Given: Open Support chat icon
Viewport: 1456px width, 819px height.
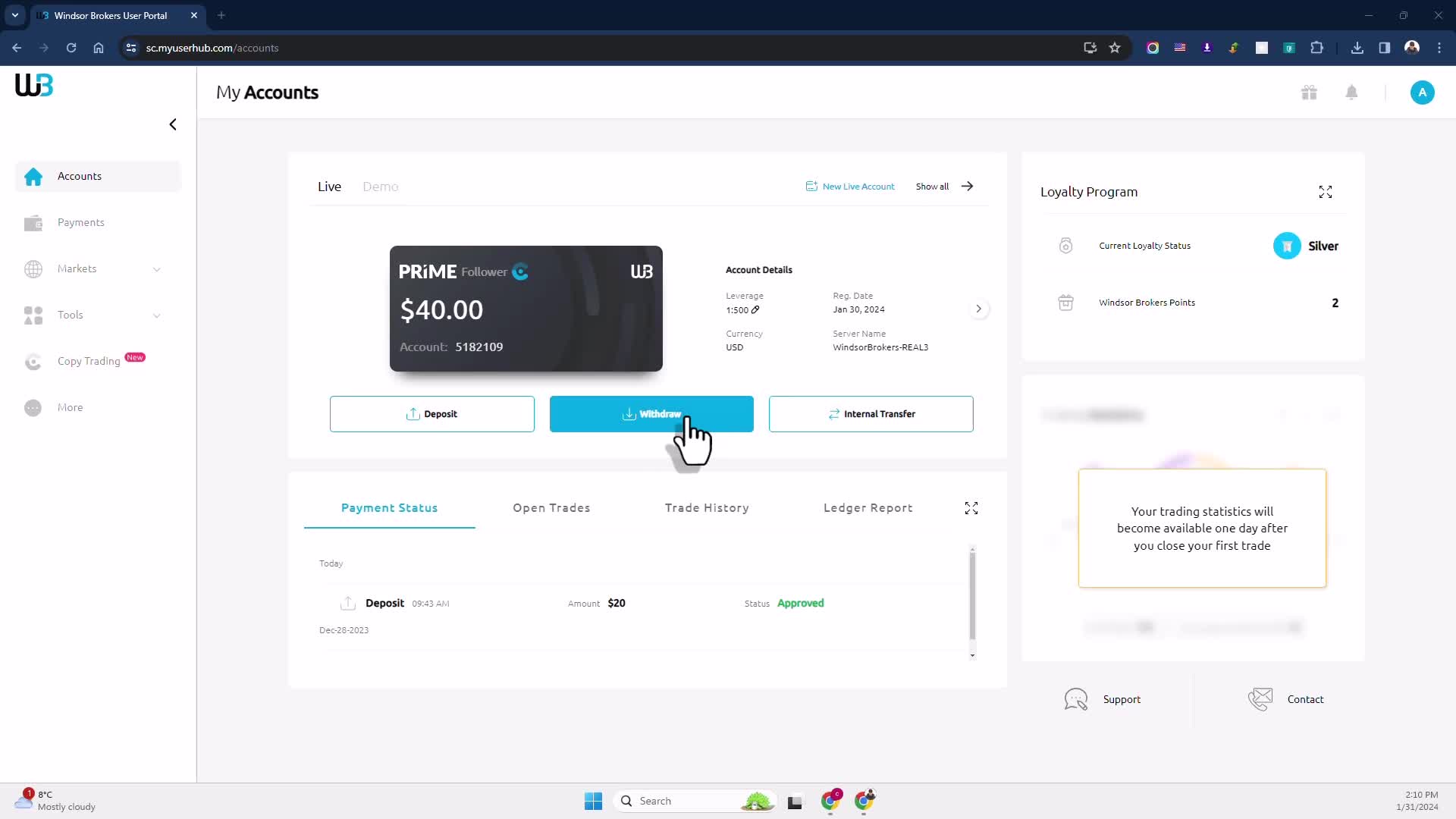Looking at the screenshot, I should (x=1075, y=699).
